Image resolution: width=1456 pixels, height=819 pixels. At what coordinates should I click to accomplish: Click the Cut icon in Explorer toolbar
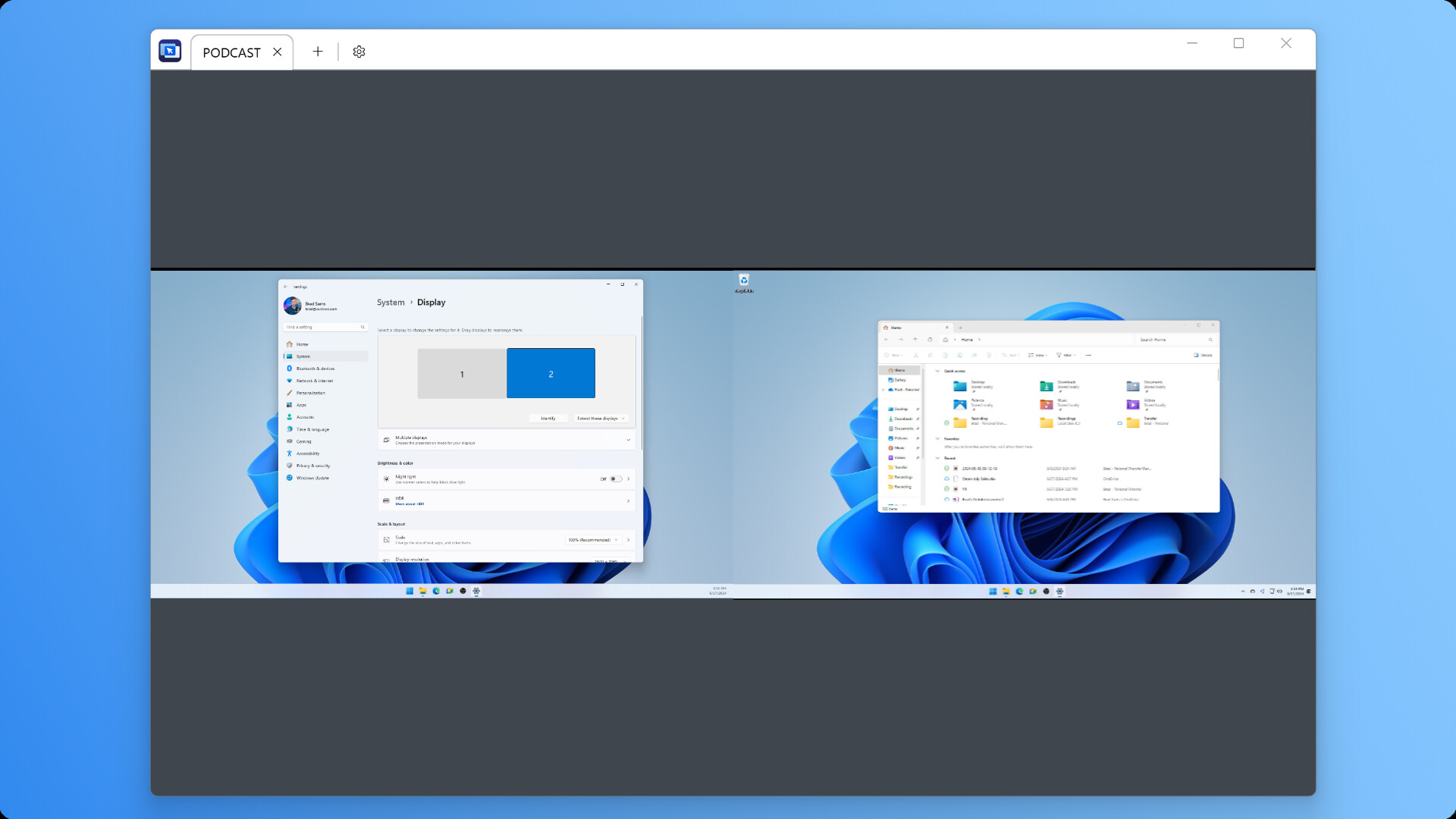(x=916, y=355)
